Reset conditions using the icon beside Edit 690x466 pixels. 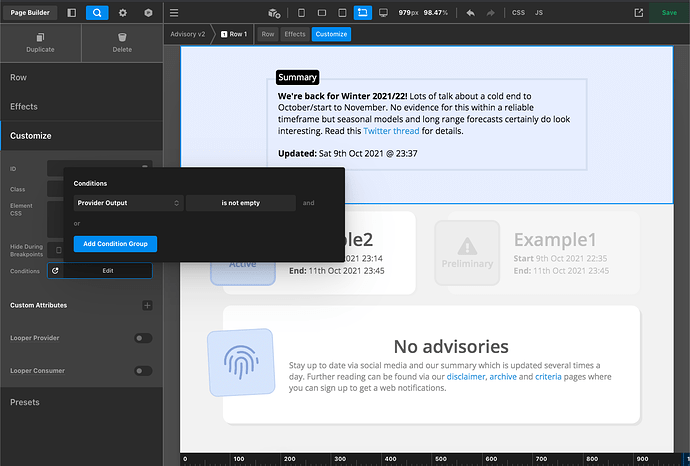[55, 270]
